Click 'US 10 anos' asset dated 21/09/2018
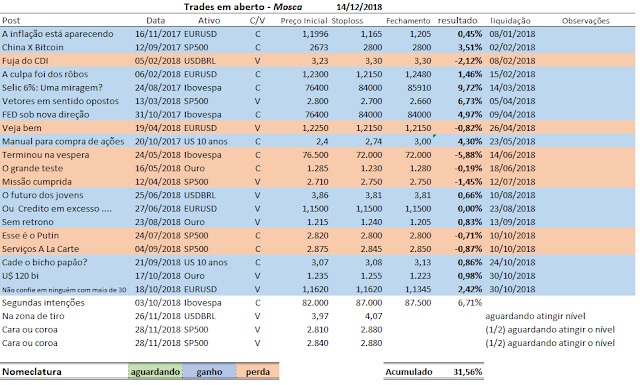 click(206, 262)
